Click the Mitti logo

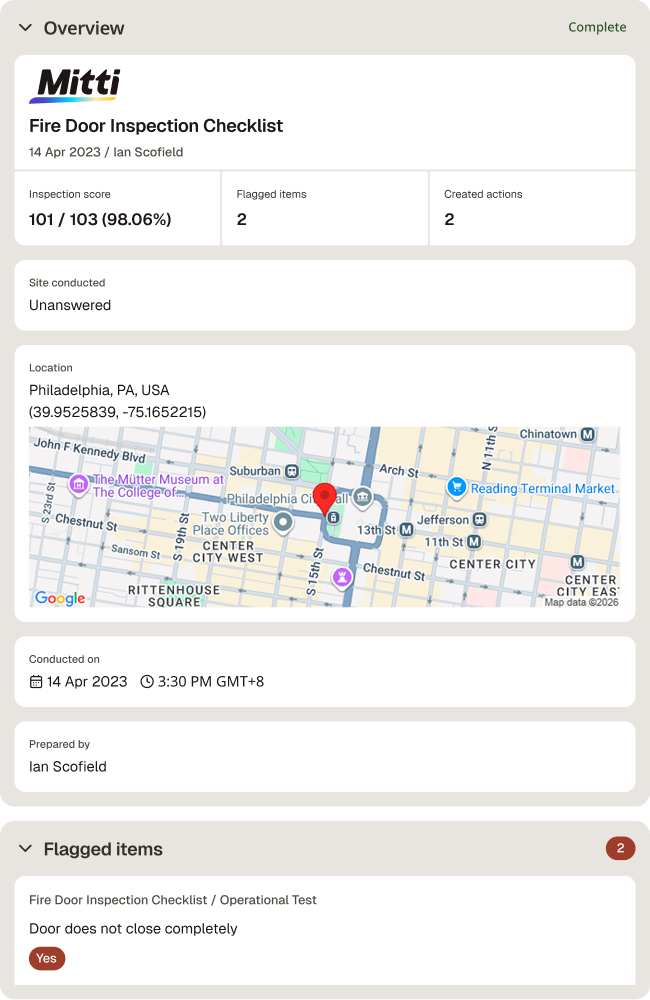(75, 85)
